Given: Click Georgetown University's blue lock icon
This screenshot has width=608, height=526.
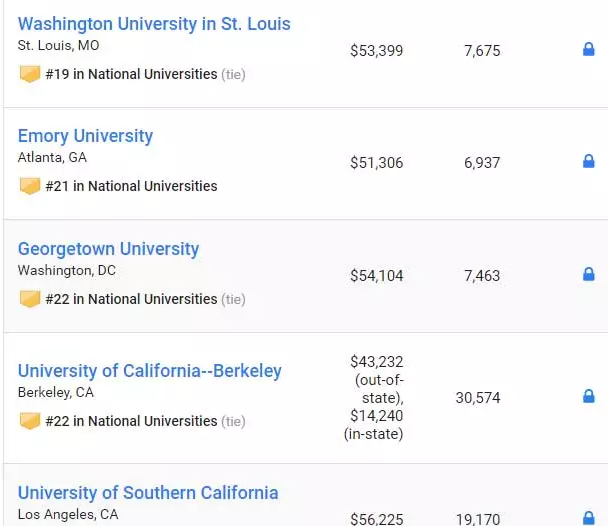Looking at the screenshot, I should [x=589, y=274].
